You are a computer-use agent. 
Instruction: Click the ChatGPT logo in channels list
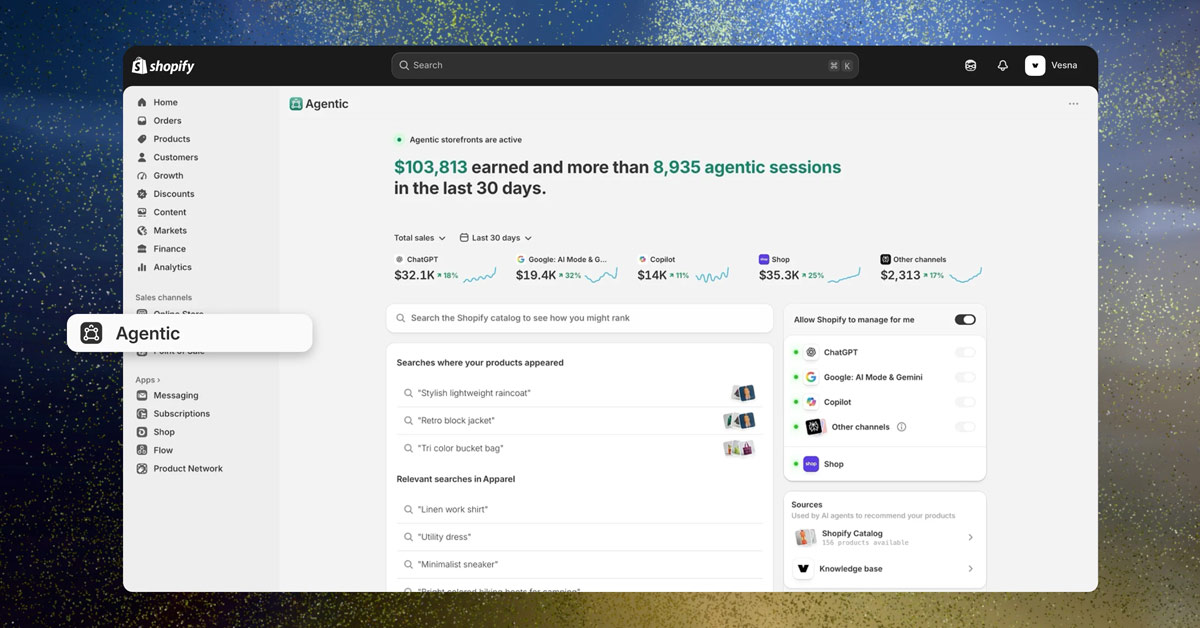coord(811,353)
